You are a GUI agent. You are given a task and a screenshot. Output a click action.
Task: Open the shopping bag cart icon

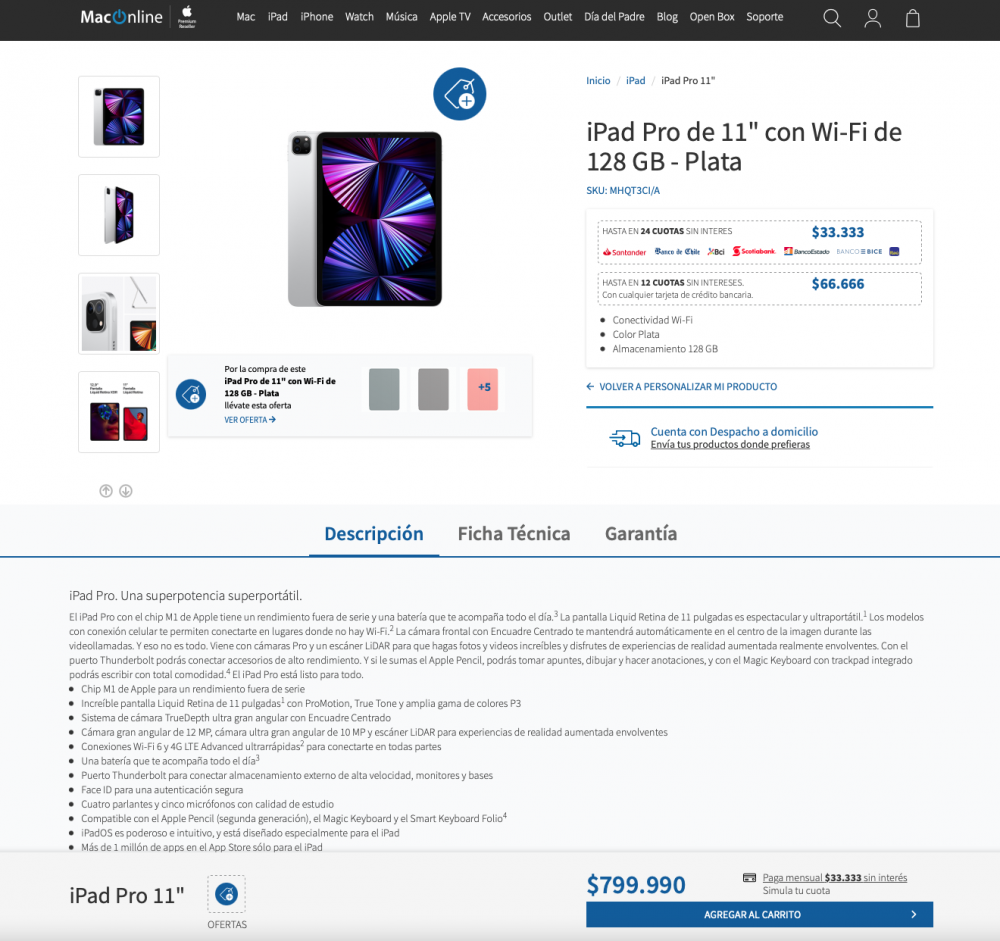pyautogui.click(x=913, y=18)
